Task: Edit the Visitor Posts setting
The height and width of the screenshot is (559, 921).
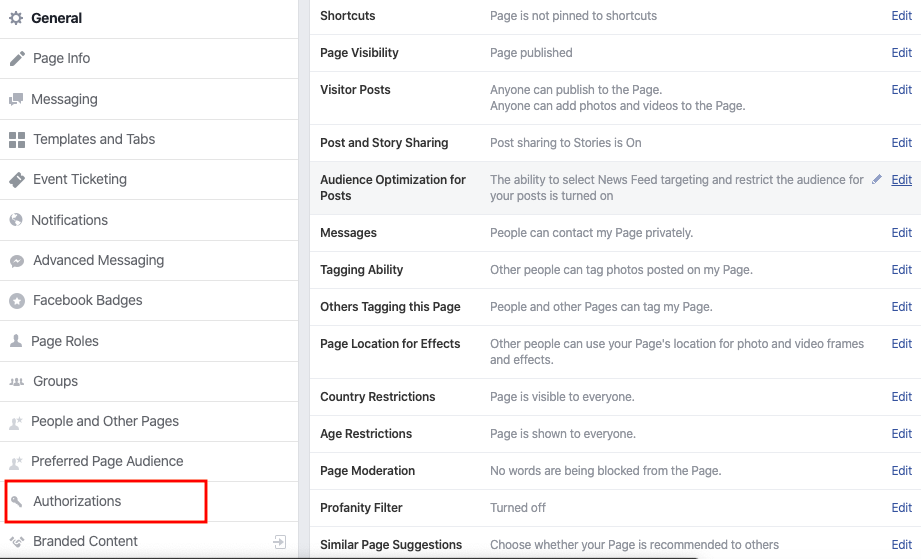Action: (901, 90)
